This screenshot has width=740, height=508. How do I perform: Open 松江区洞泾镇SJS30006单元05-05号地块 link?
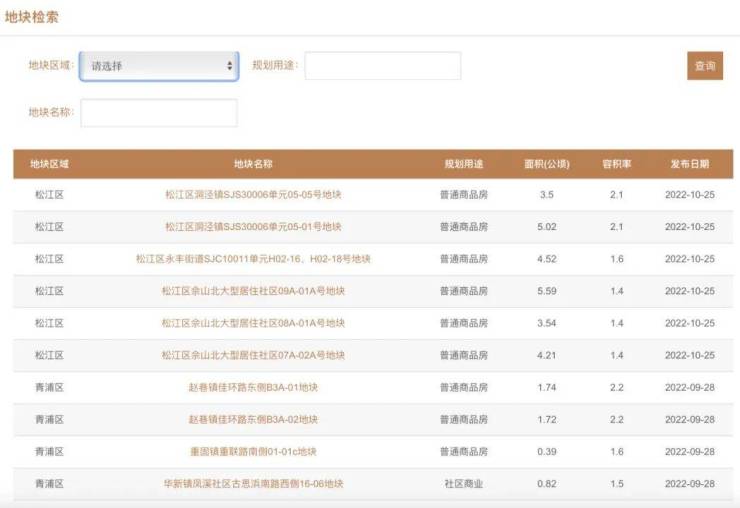click(x=253, y=195)
